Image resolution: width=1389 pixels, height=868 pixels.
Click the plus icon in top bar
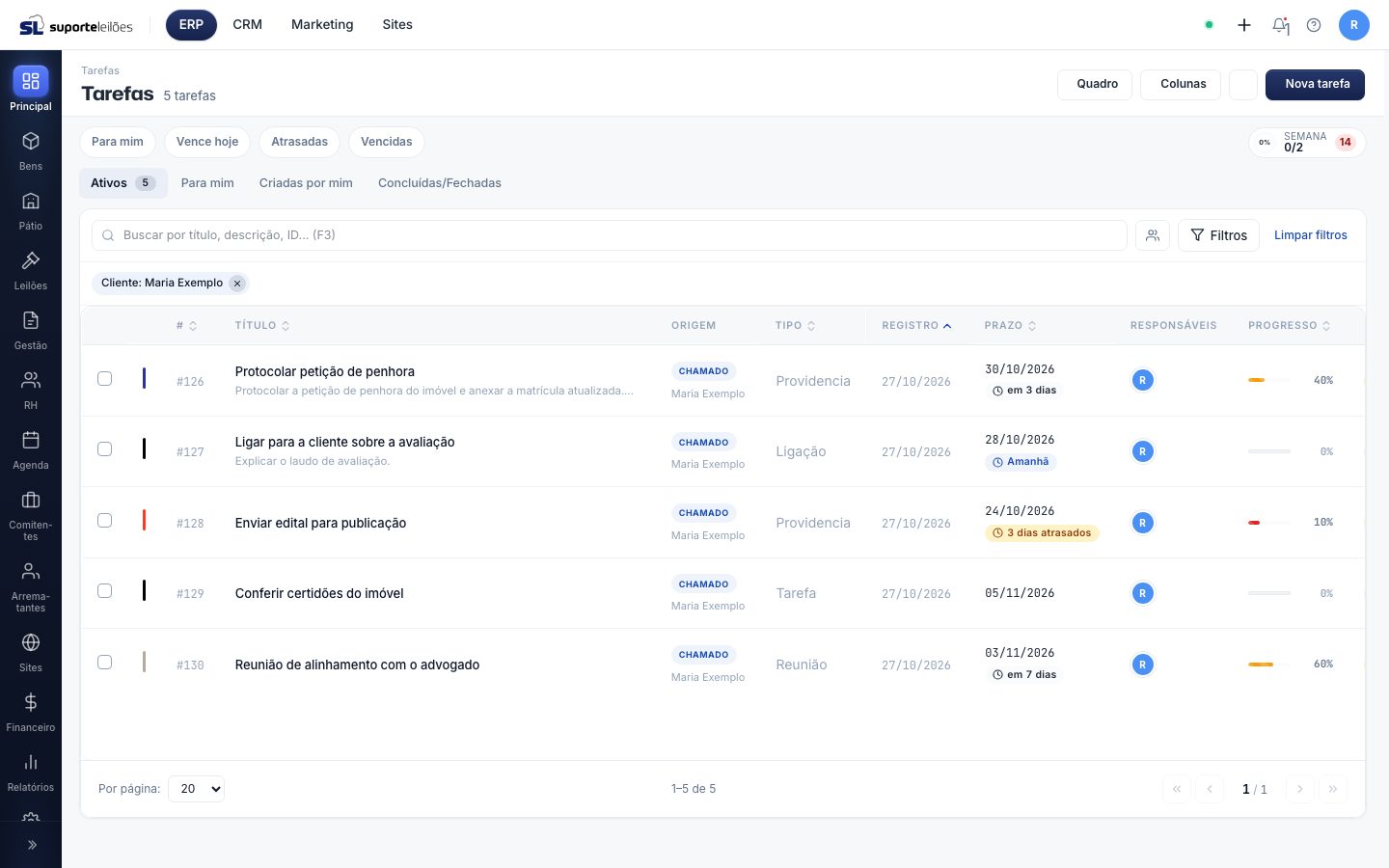coord(1244,25)
